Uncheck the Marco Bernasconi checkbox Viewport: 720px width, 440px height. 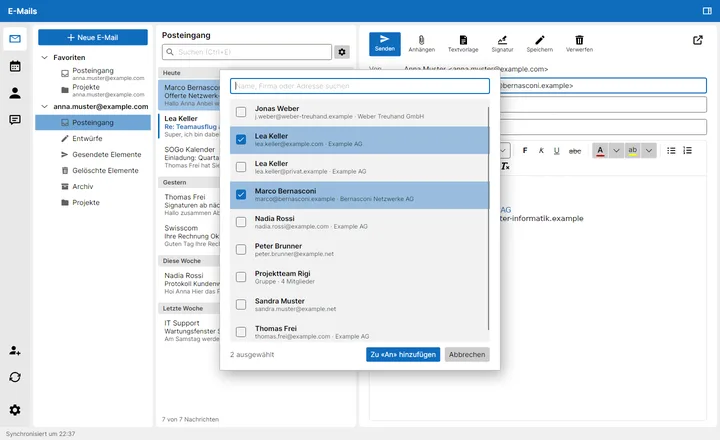coord(241,194)
